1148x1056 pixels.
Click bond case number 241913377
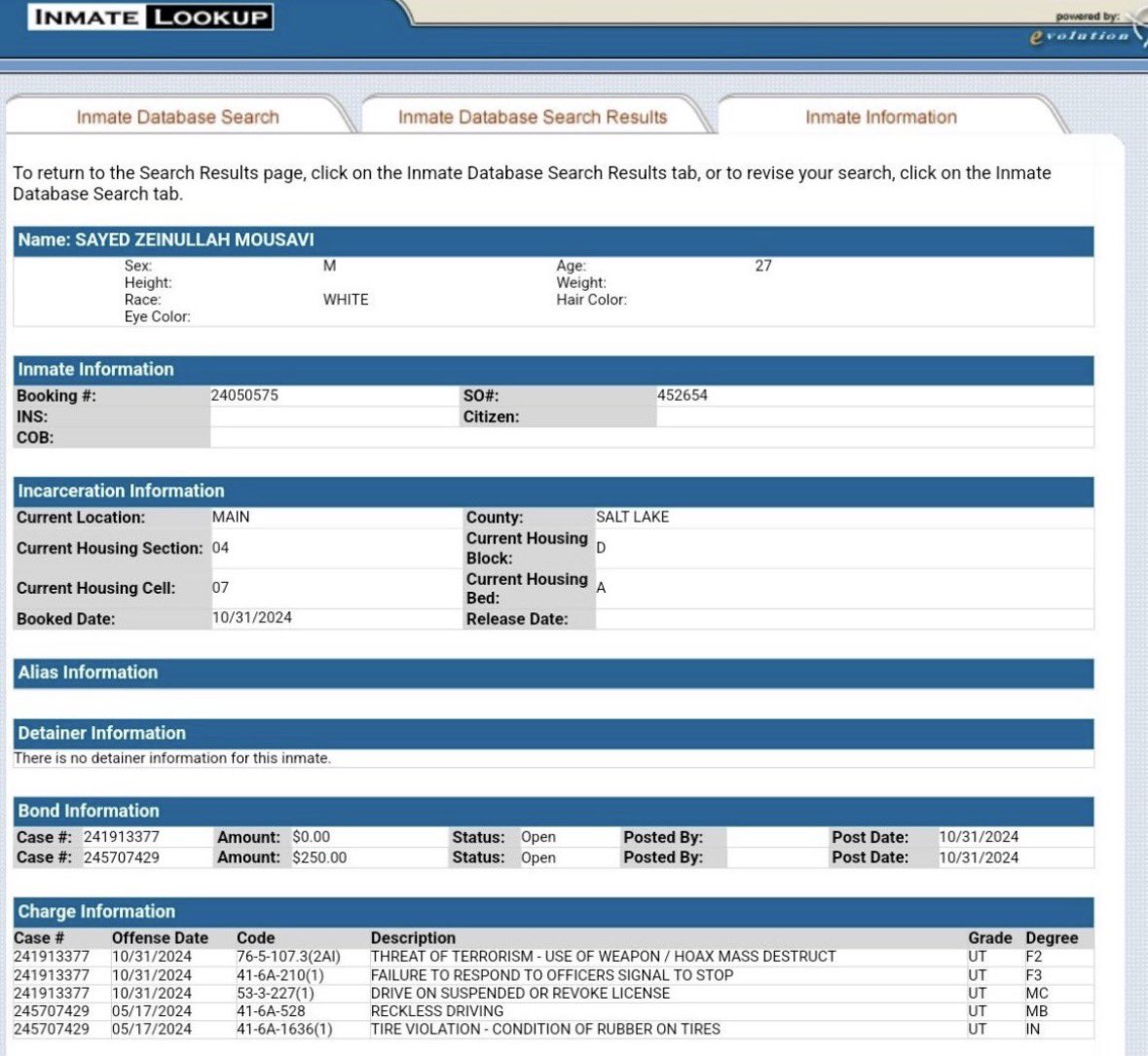[x=122, y=836]
